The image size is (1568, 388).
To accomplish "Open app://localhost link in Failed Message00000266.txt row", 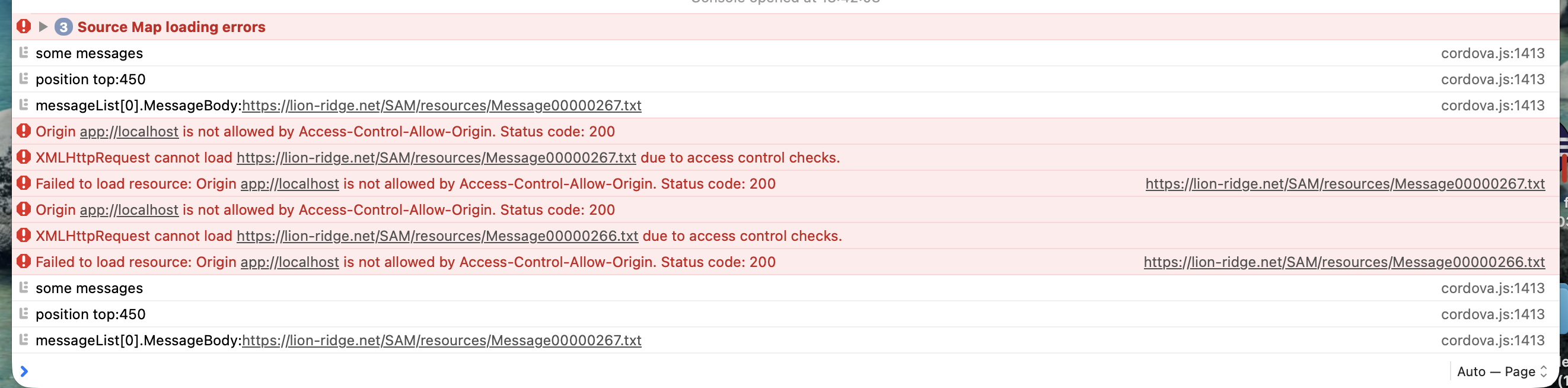I will (290, 262).
